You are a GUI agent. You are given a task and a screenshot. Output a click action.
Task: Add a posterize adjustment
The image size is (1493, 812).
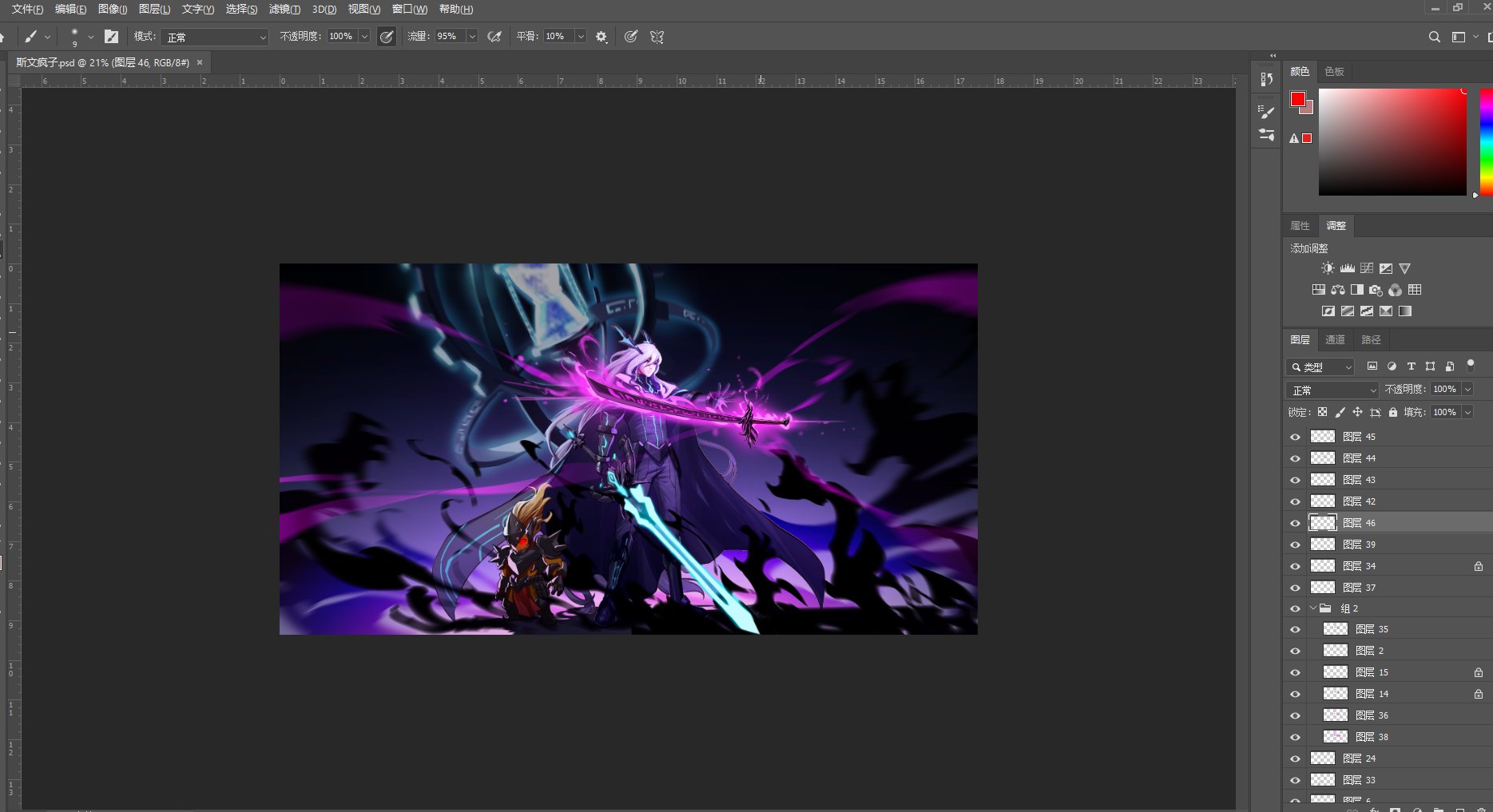point(1348,311)
